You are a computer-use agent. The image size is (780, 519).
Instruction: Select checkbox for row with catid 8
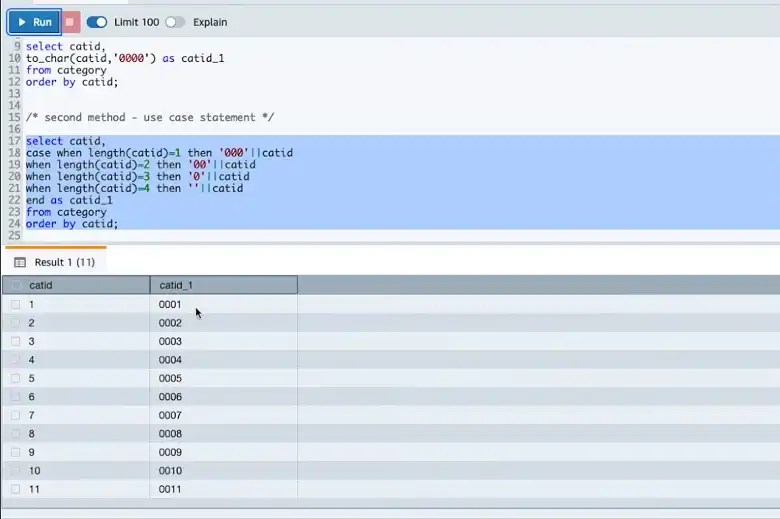click(15, 433)
